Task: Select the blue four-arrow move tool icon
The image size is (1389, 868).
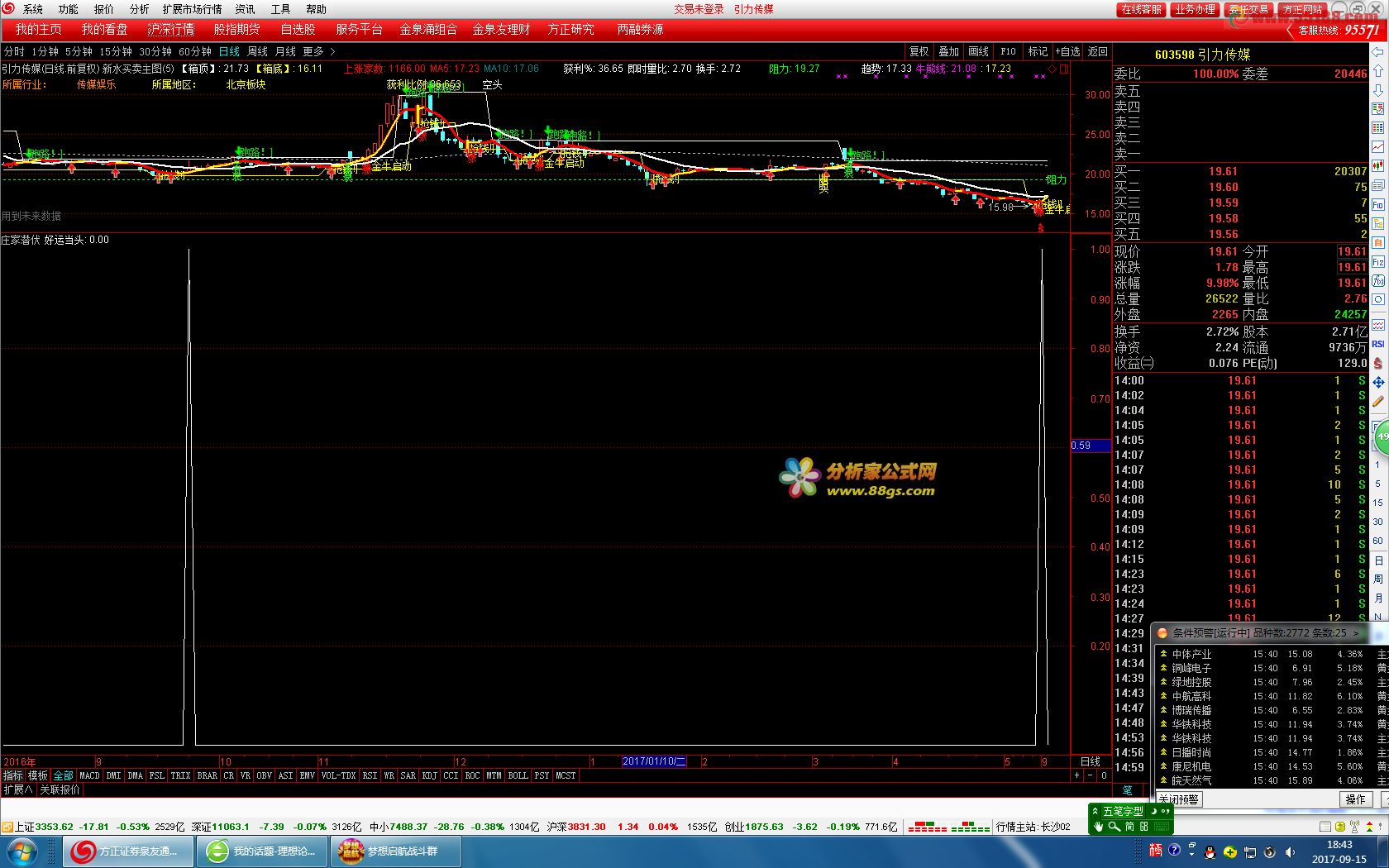Action: coord(1378,383)
